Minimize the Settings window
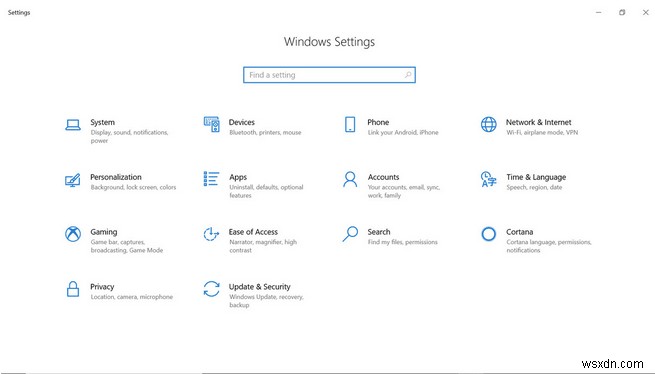655x374 pixels. pyautogui.click(x=598, y=13)
